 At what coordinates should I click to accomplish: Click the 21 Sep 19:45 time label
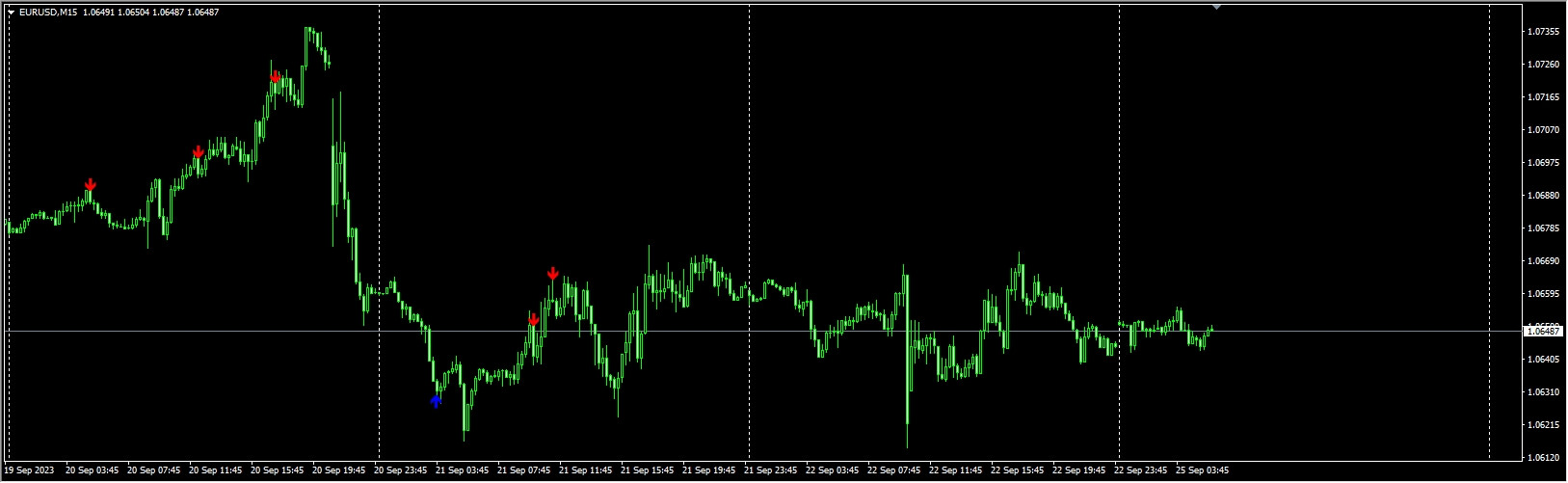[709, 470]
